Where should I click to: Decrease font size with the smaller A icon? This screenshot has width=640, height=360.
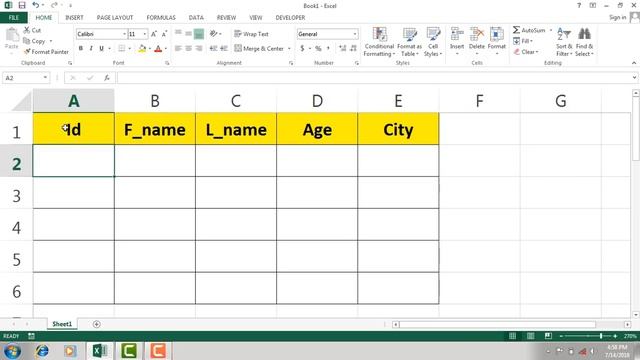[164, 34]
